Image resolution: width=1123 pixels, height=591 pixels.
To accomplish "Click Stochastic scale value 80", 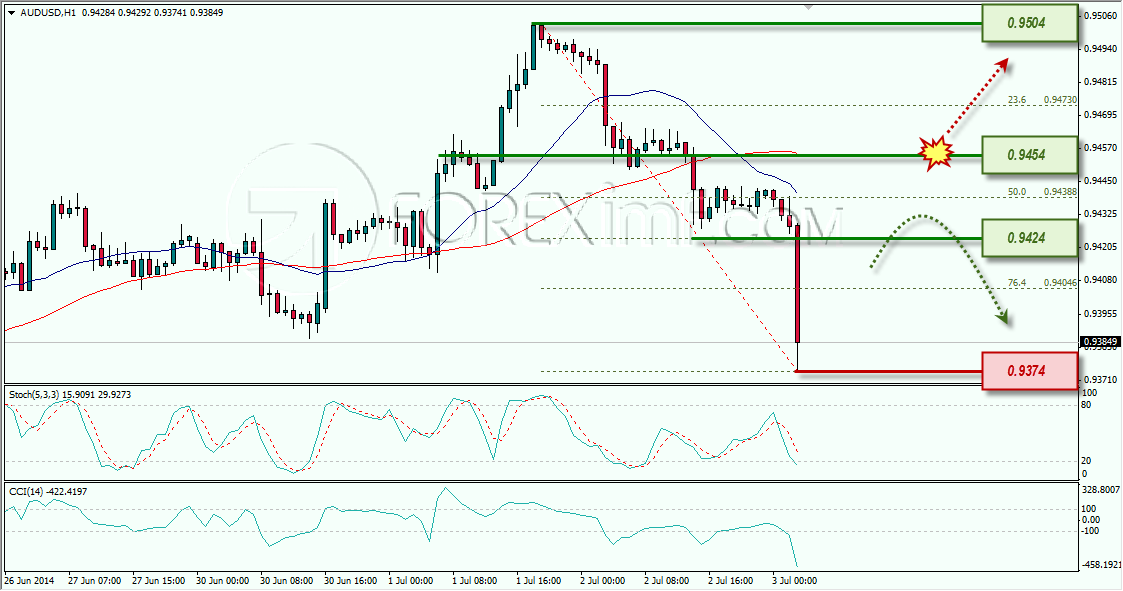I will (1087, 405).
